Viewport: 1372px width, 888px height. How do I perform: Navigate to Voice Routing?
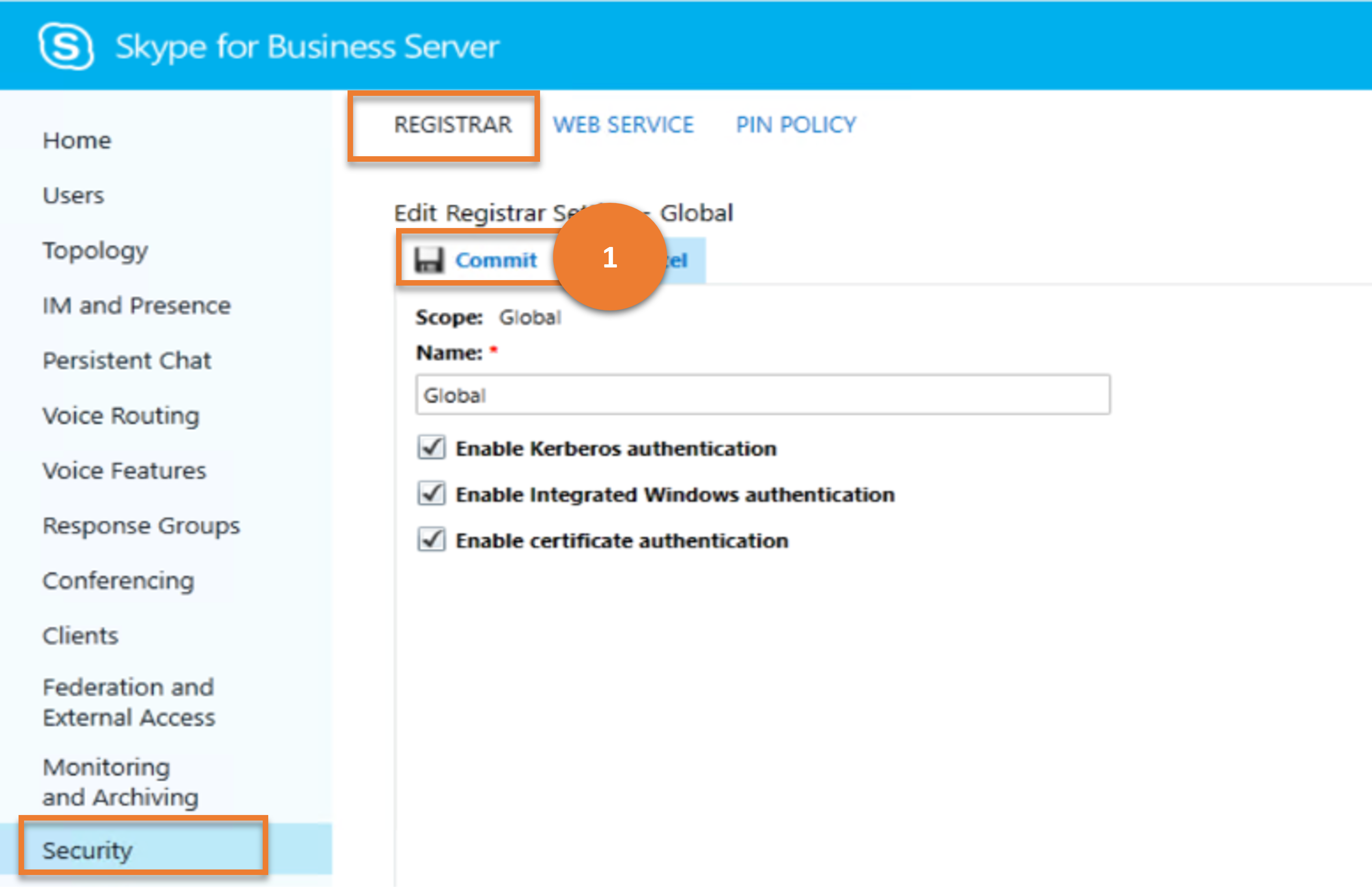click(121, 416)
